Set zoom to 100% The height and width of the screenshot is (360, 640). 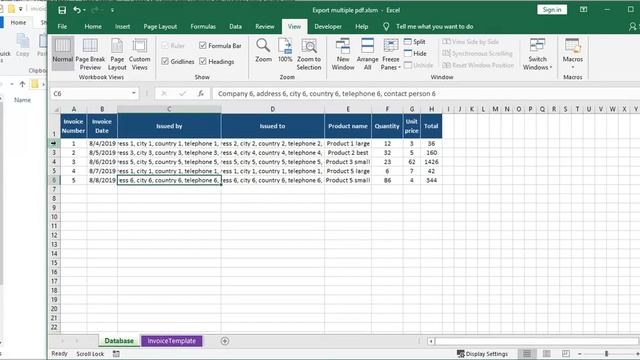coord(285,50)
